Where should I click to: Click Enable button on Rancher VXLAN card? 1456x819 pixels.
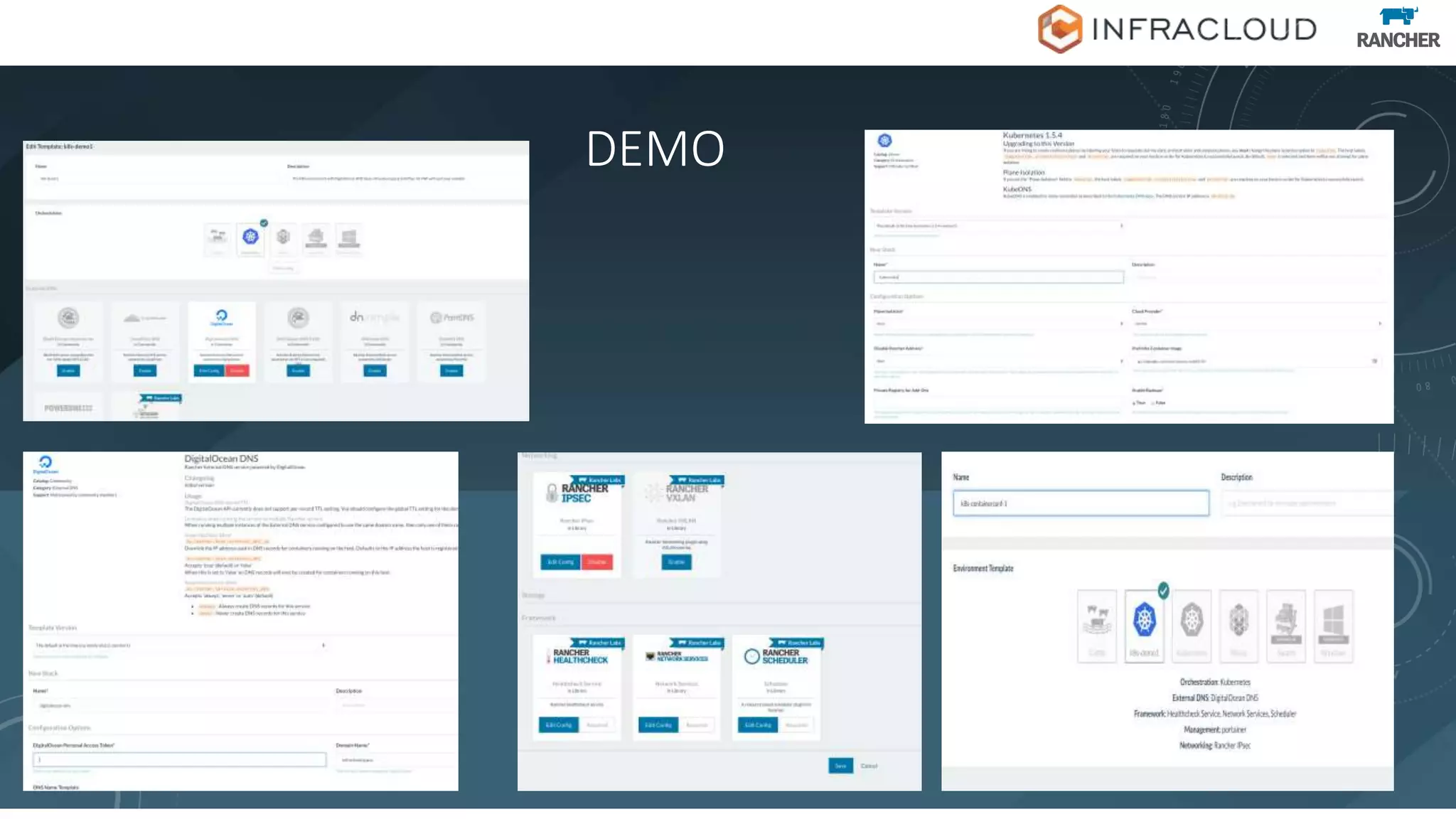(x=676, y=562)
